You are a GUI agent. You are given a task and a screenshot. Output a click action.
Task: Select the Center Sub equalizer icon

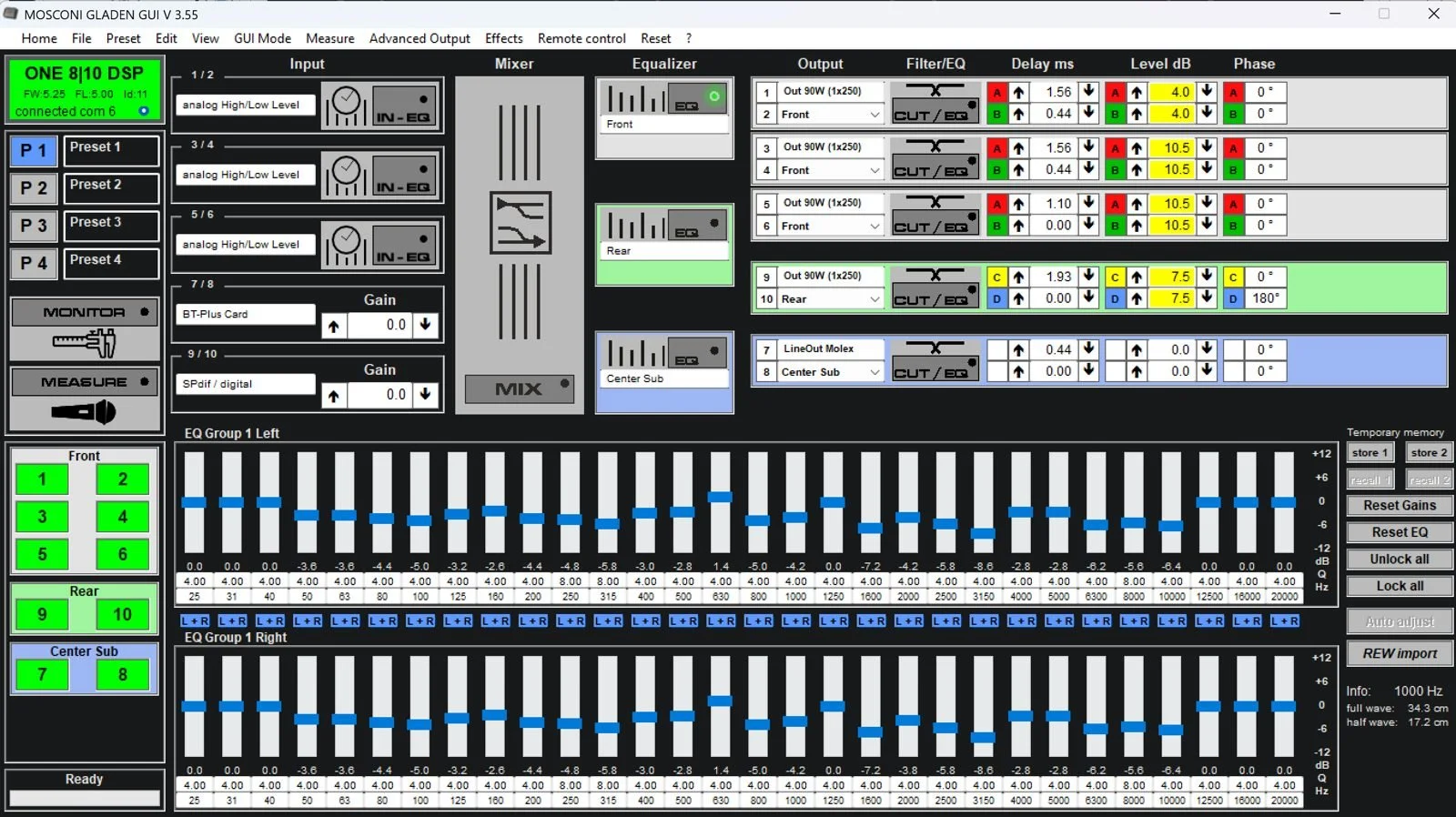664,352
